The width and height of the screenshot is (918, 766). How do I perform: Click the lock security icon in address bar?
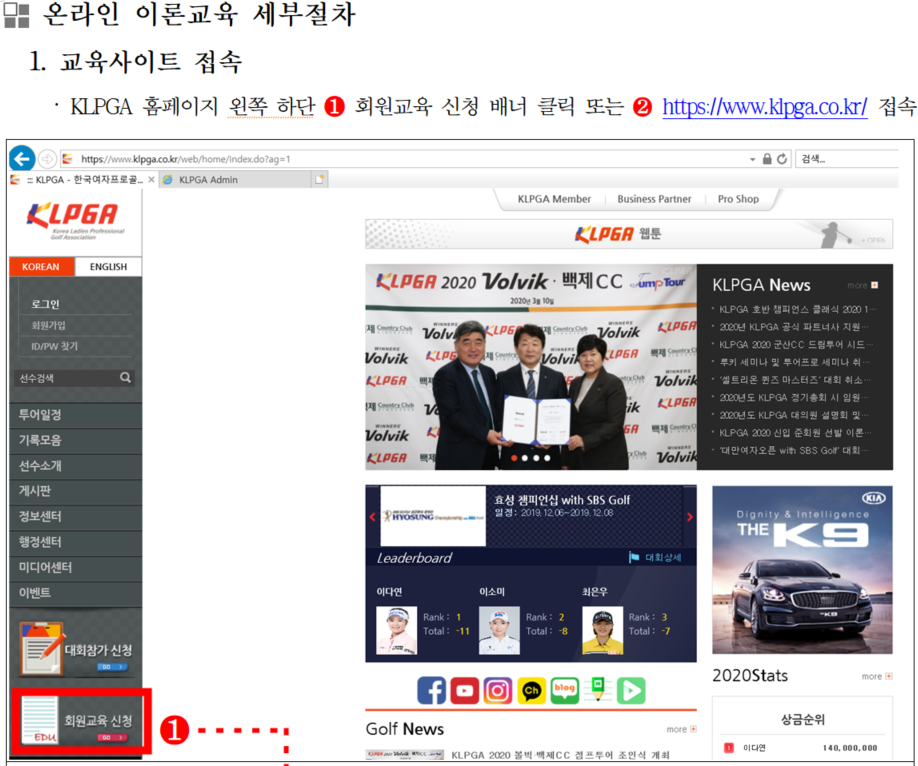767,159
